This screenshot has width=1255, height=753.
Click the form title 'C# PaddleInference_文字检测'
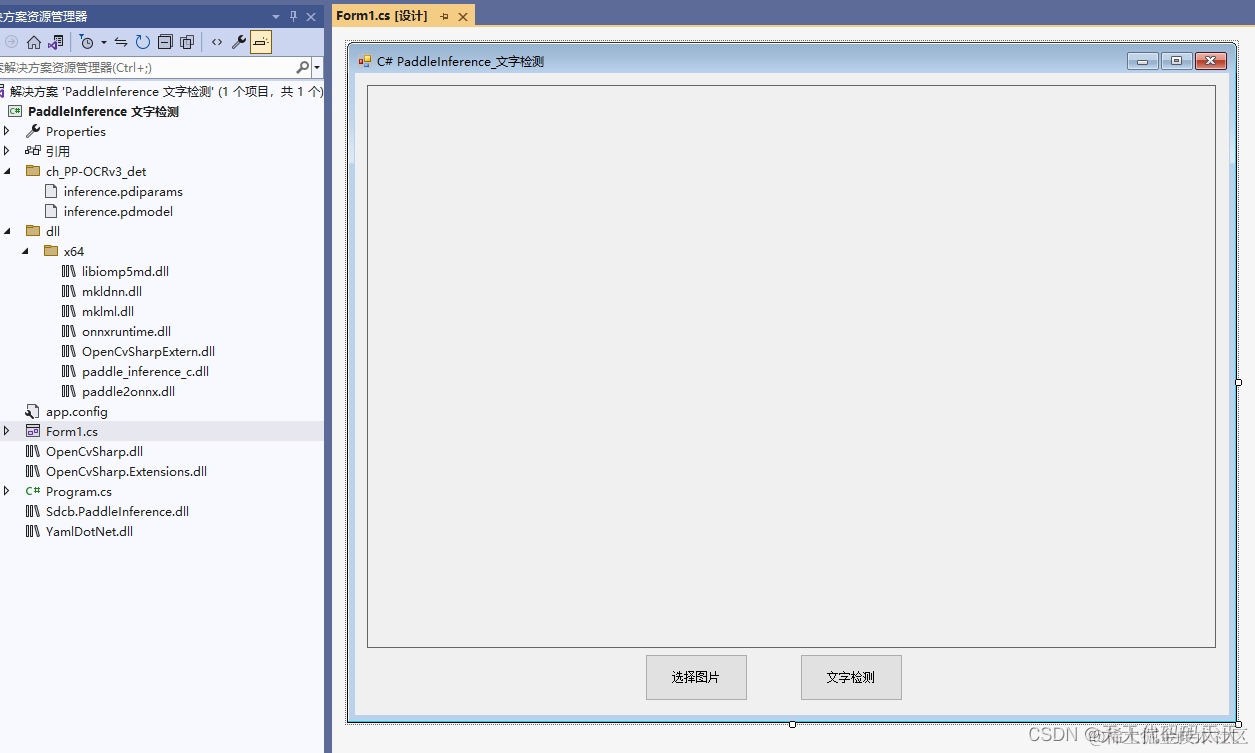[x=460, y=61]
